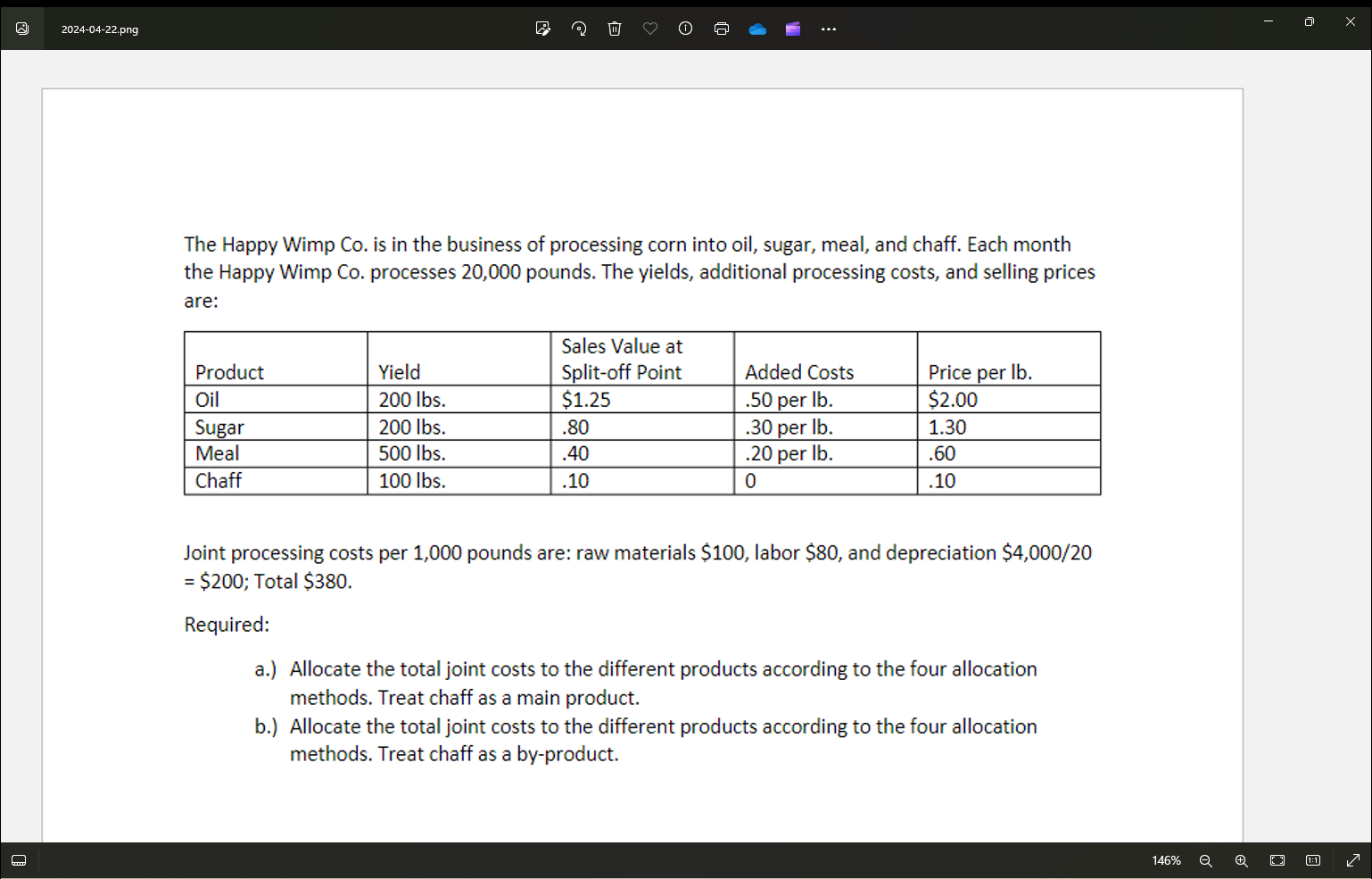The width and height of the screenshot is (1372, 879).
Task: Click the $1.25 sales value cell
Action: 642,399
